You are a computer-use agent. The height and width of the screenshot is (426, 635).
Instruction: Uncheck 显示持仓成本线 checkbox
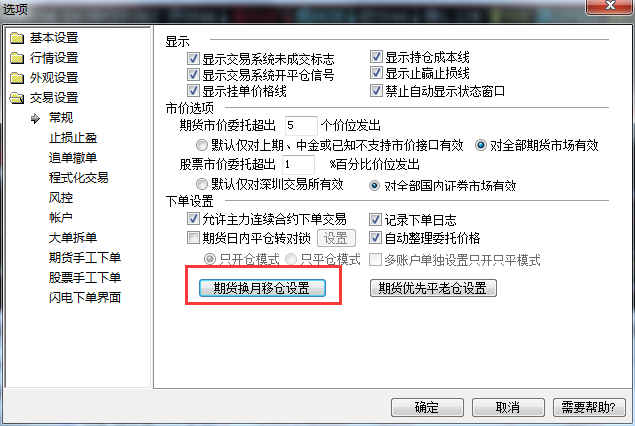click(x=376, y=56)
